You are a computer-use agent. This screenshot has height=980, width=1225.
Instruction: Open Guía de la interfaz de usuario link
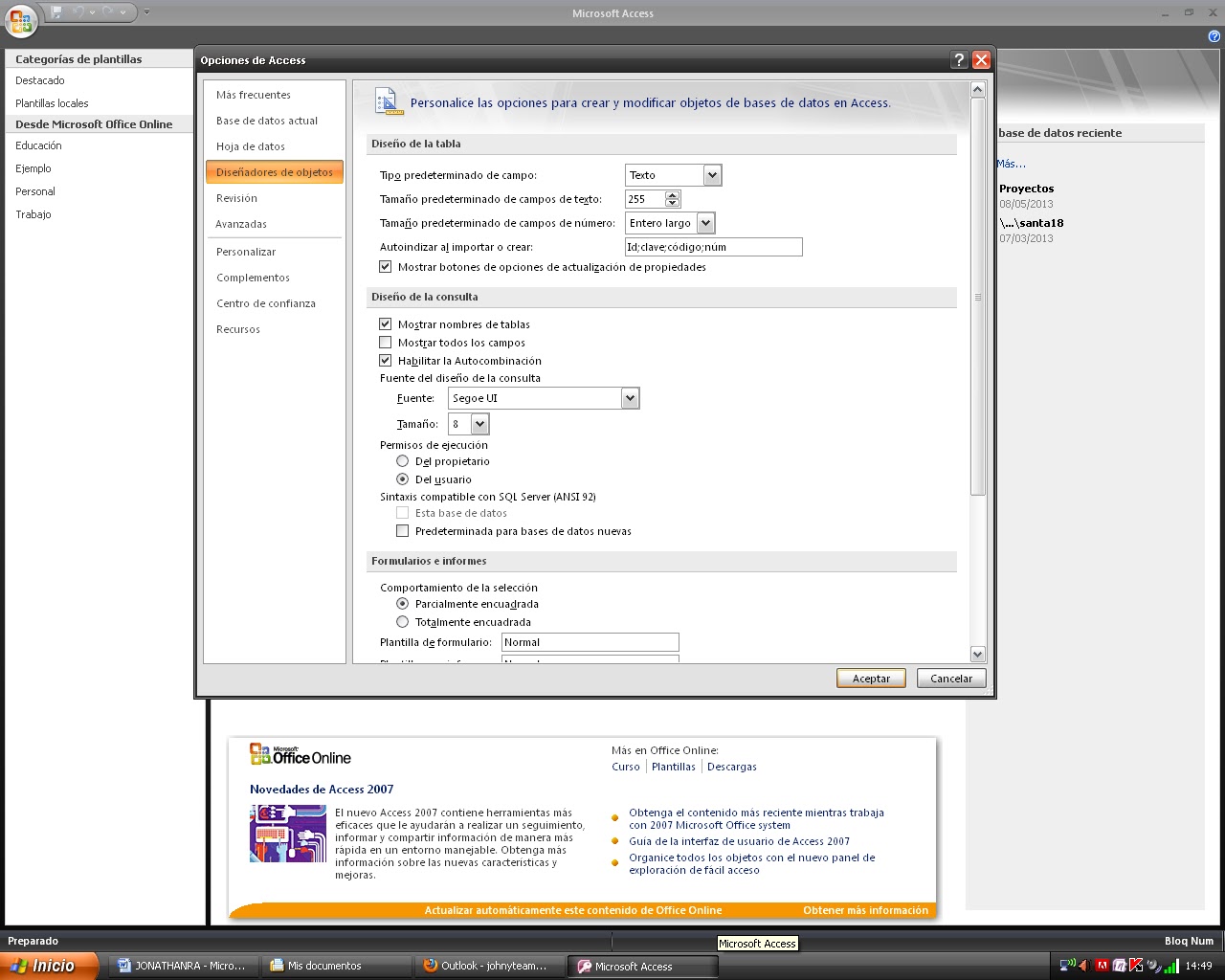click(x=739, y=841)
